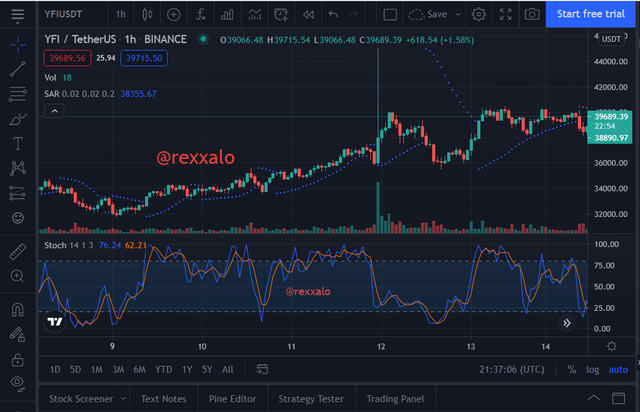Viewport: 640px width, 412px height.
Task: Undo the last chart action
Action: 333,15
